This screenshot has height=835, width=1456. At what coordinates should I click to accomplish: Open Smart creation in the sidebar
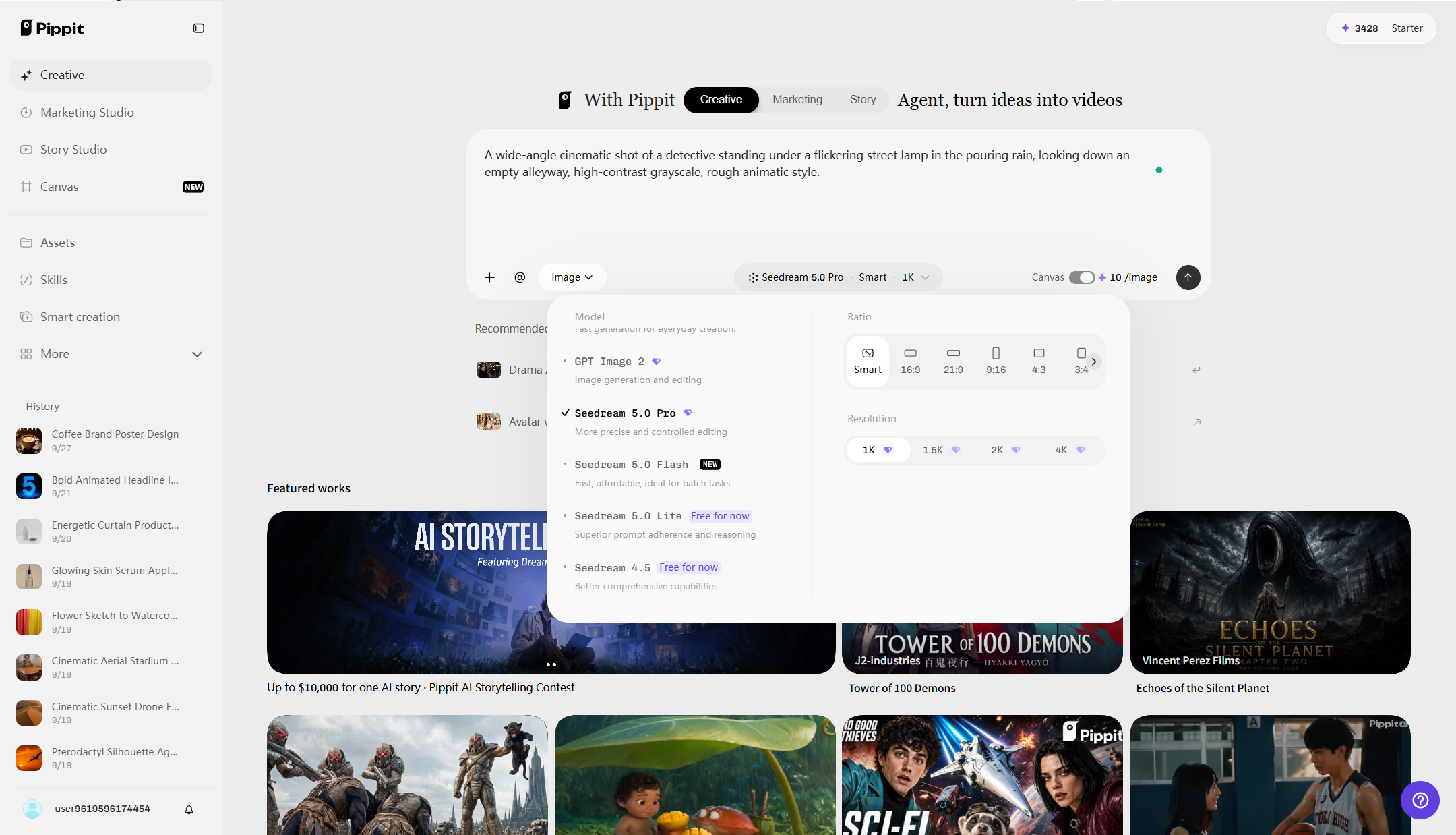click(x=111, y=317)
